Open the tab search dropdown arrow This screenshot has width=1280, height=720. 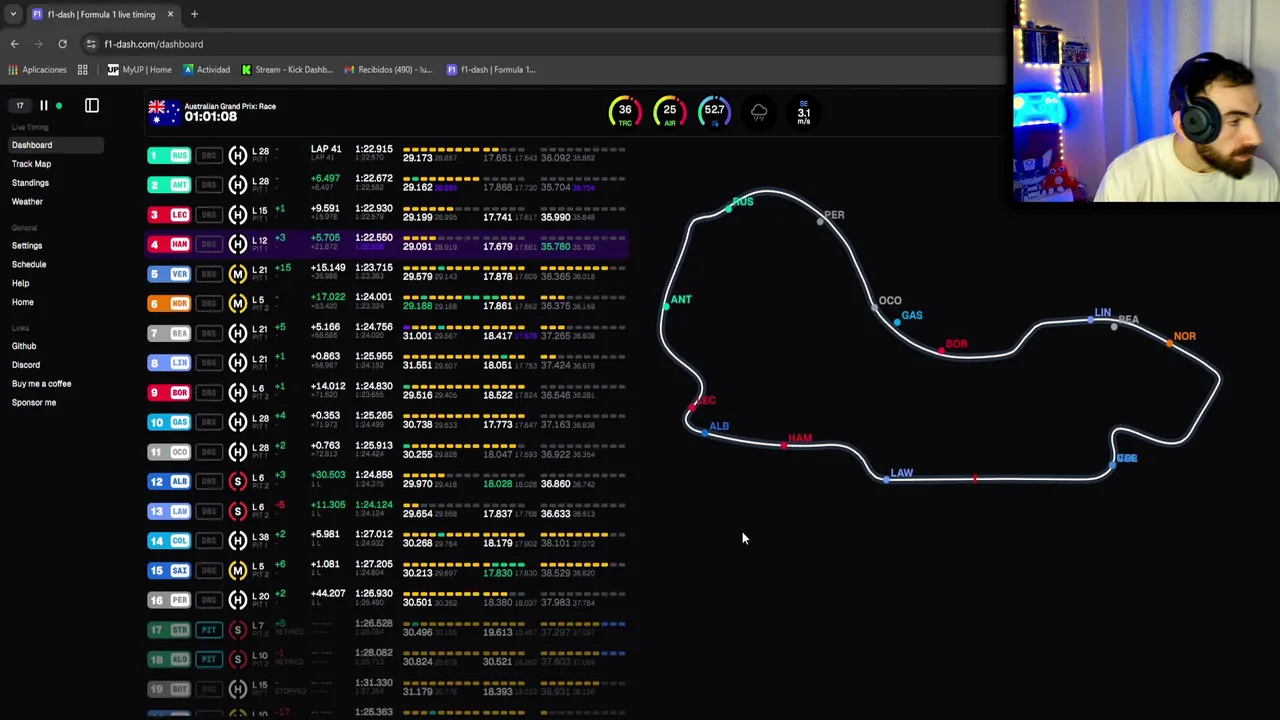(12, 14)
